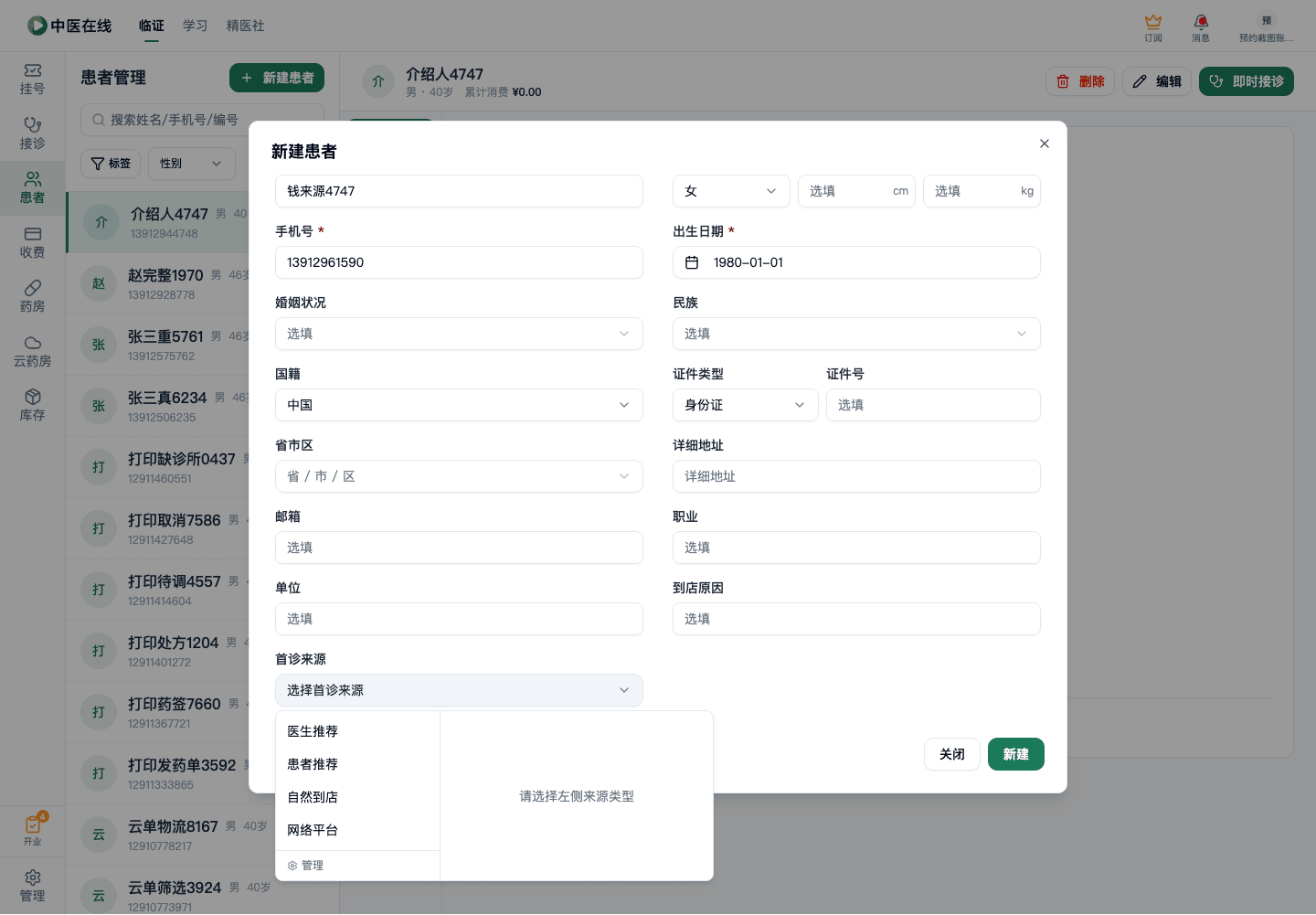Image resolution: width=1316 pixels, height=915 pixels.
Task: Choose 患者推荐 source type
Action: click(357, 764)
